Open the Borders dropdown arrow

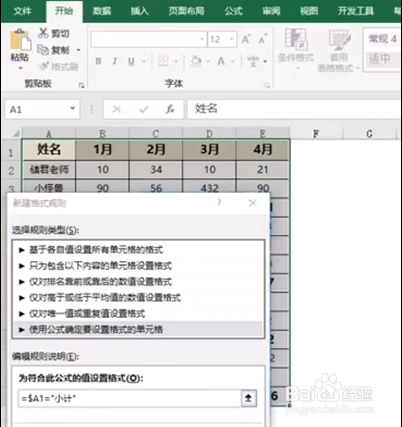click(x=175, y=61)
